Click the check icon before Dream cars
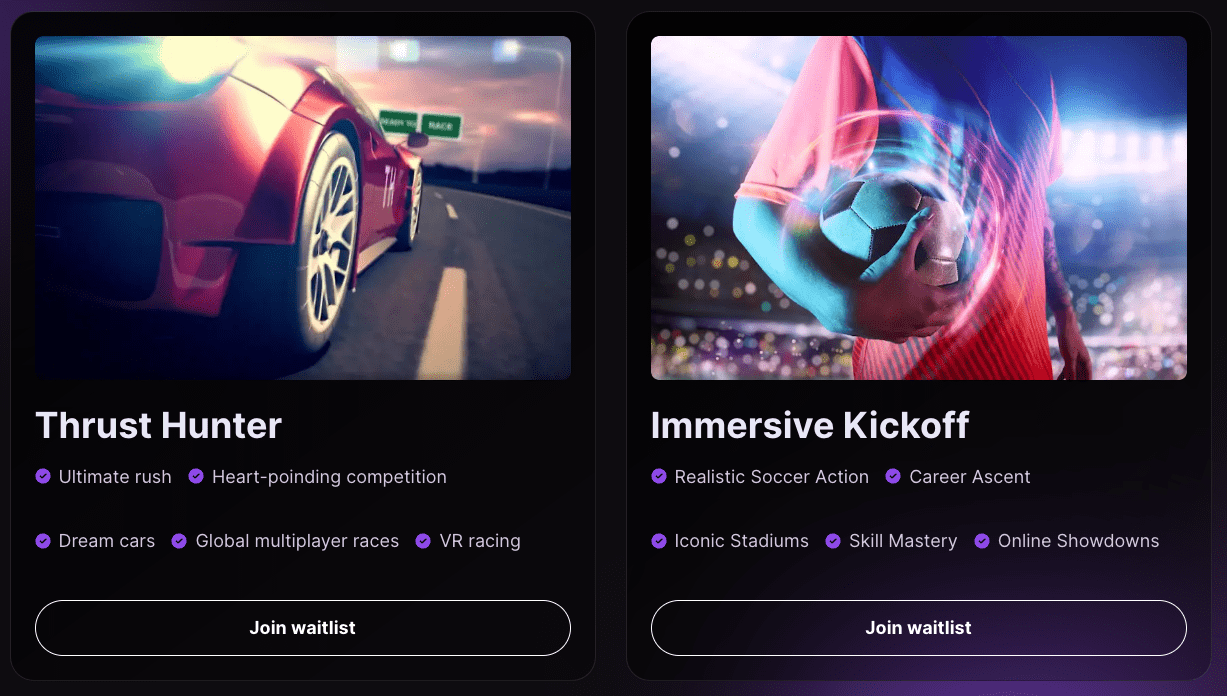Image resolution: width=1227 pixels, height=696 pixels. coord(43,541)
